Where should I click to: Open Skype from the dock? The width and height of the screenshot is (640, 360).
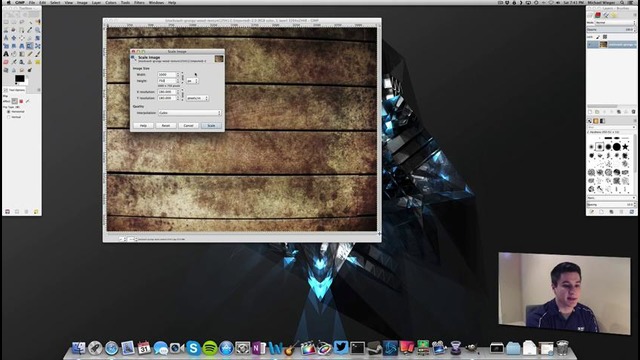click(193, 348)
